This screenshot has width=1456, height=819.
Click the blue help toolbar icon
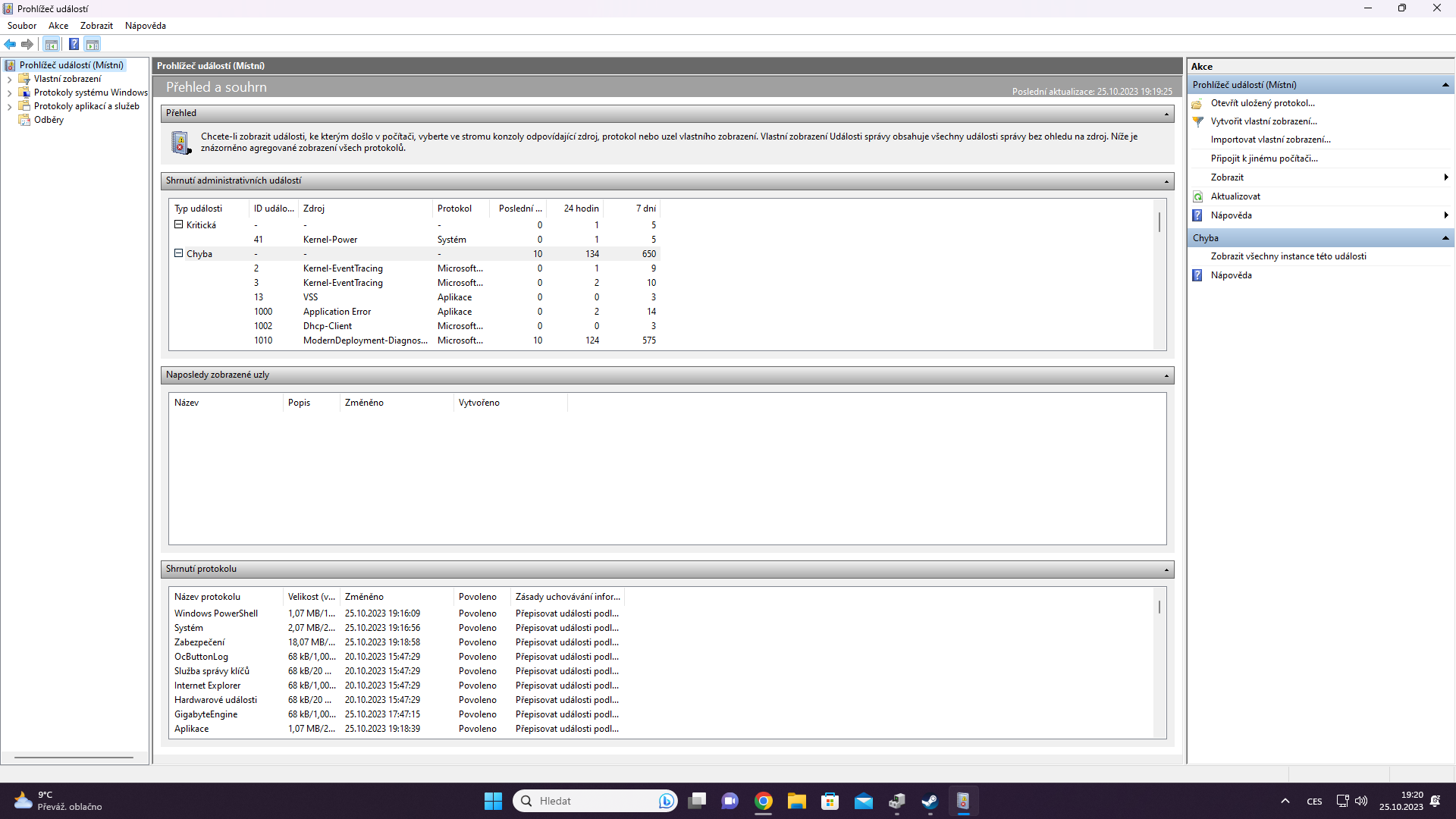pyautogui.click(x=74, y=44)
